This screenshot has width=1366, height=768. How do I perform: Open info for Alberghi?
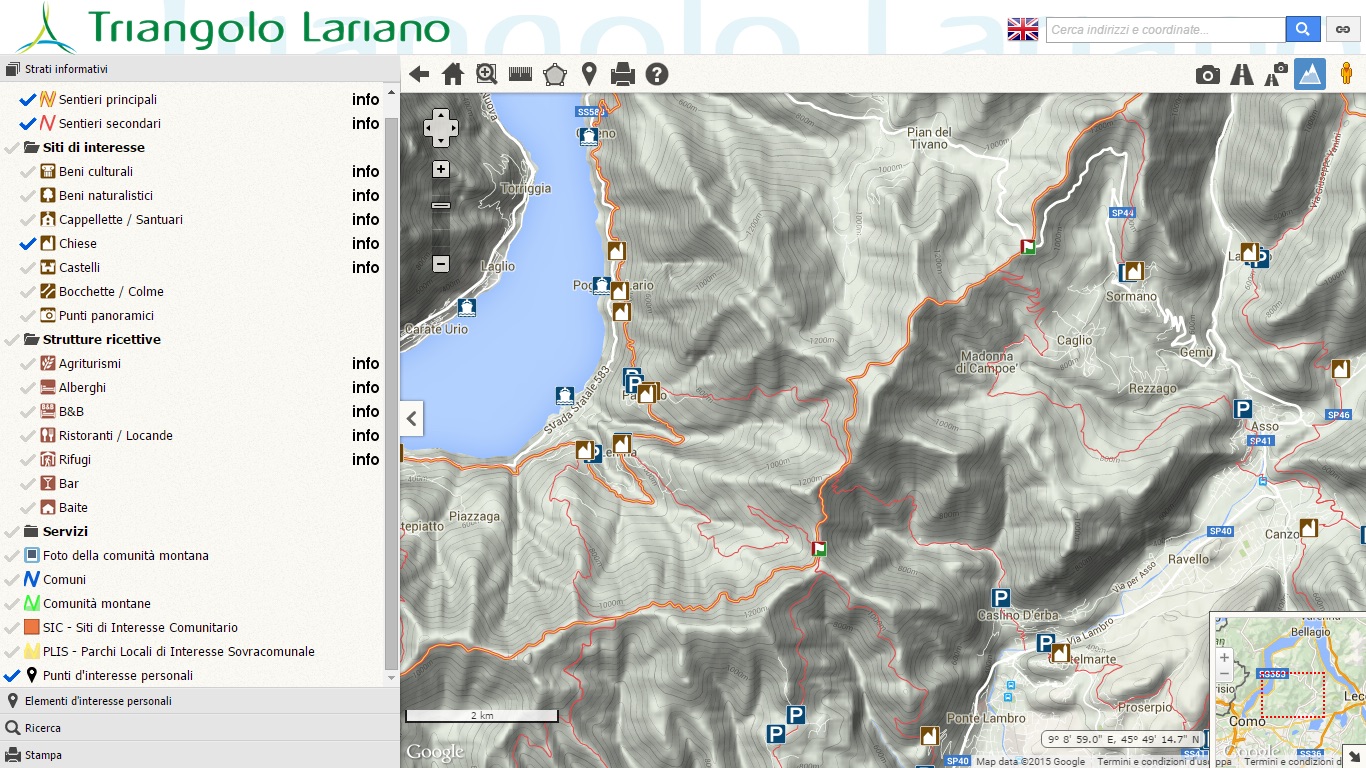pos(366,387)
